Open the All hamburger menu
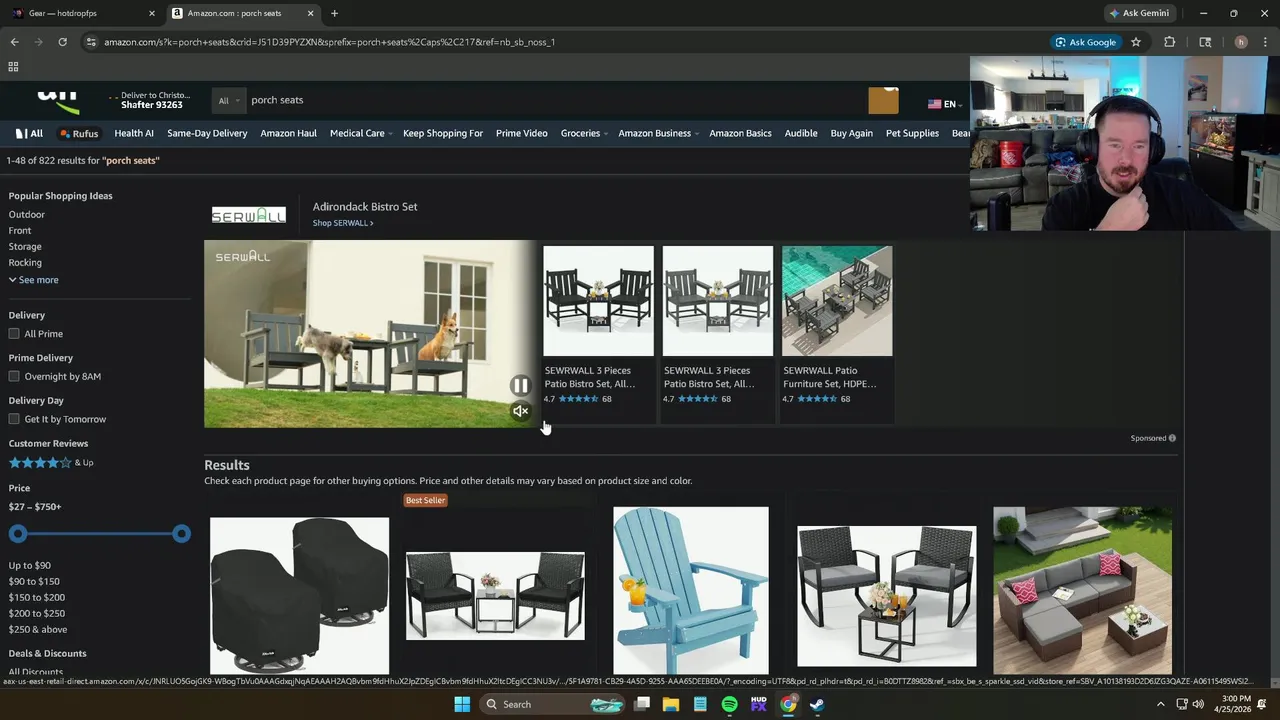The width and height of the screenshot is (1280, 720). pyautogui.click(x=29, y=133)
